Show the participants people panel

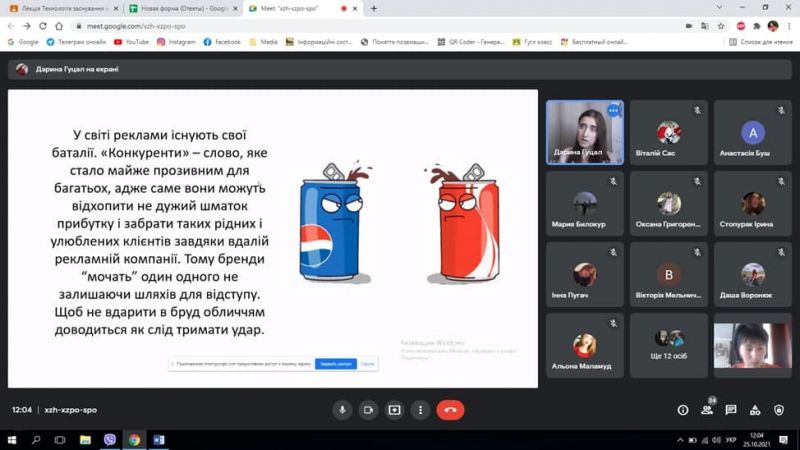point(707,410)
